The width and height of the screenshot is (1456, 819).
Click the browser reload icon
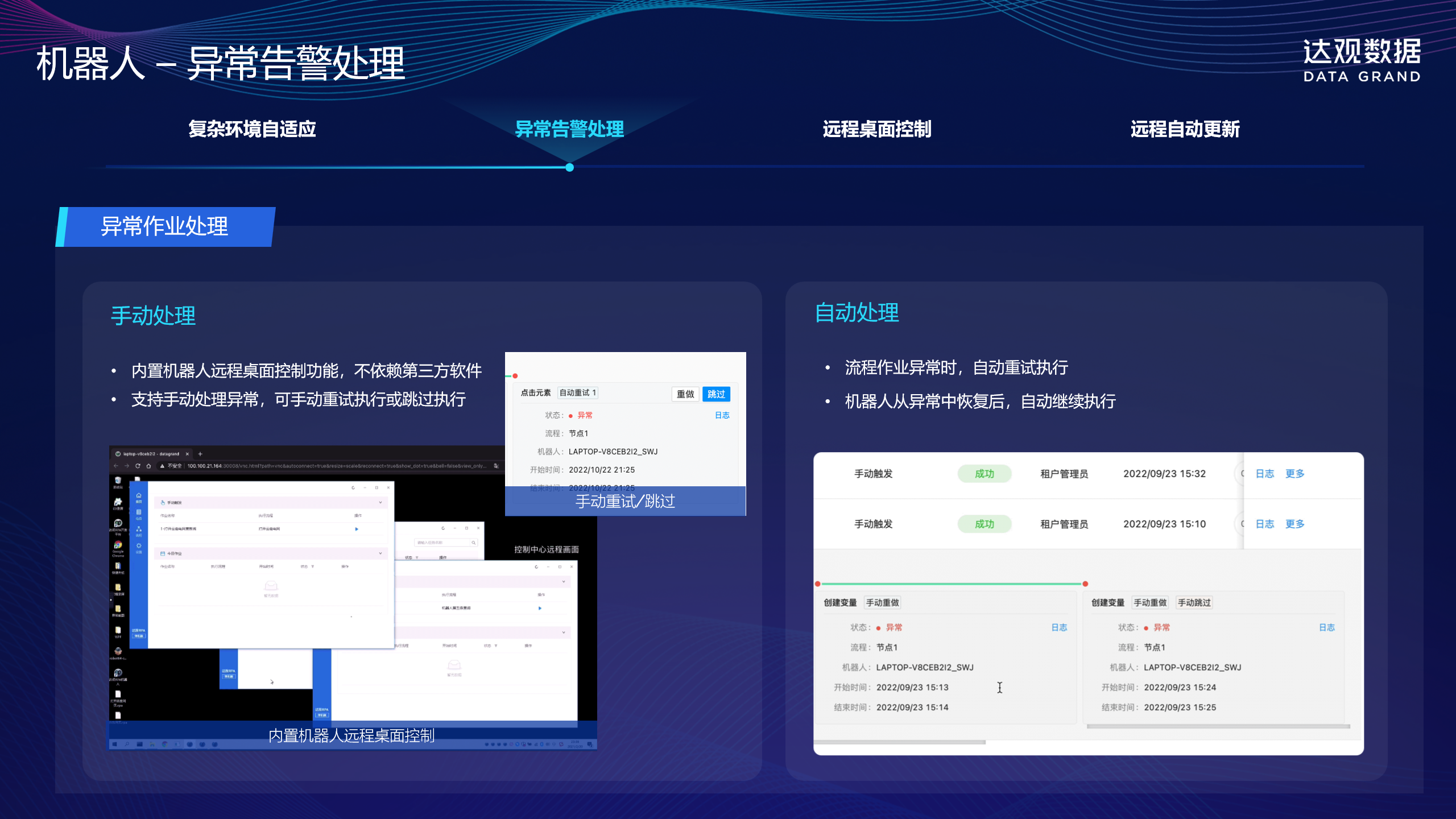click(x=138, y=466)
